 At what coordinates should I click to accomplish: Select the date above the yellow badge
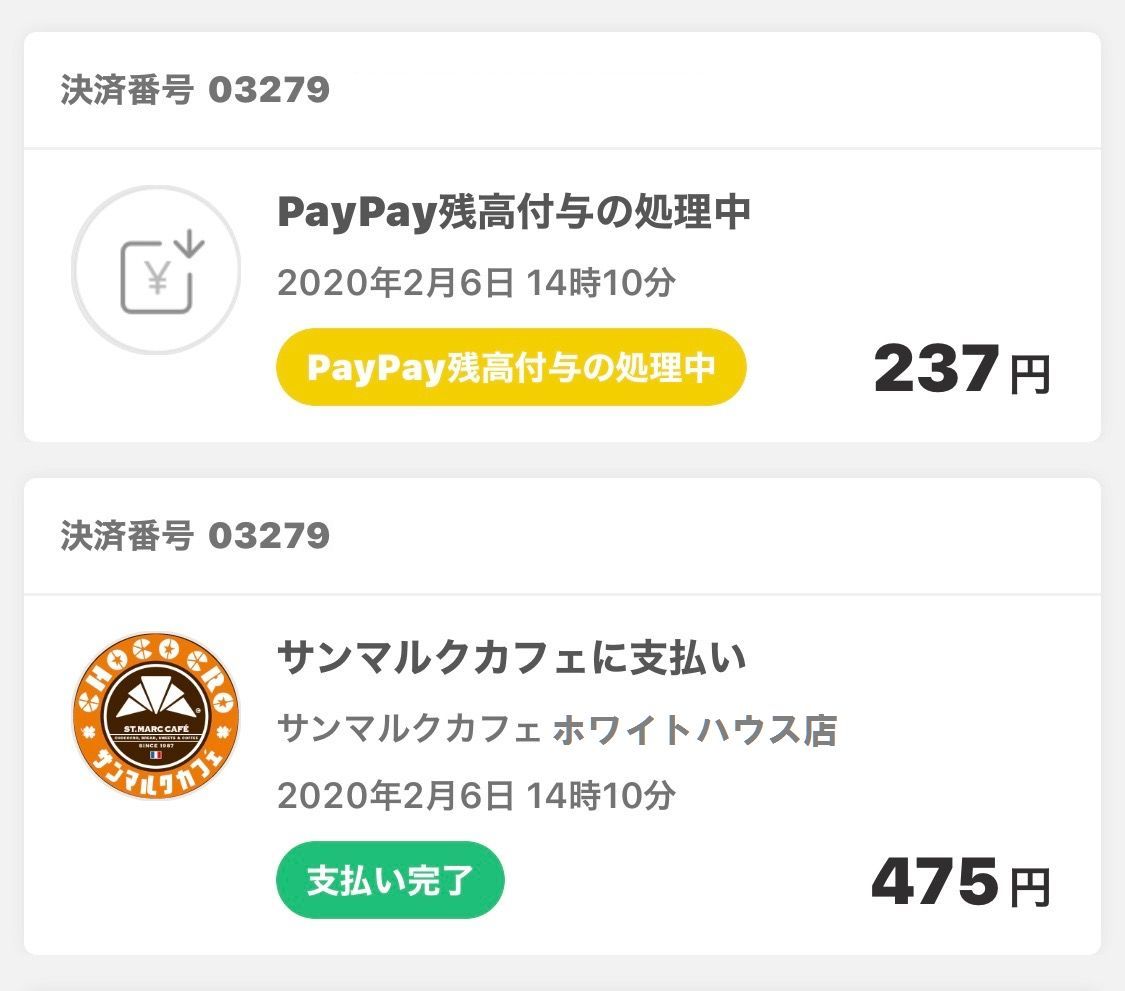pos(476,284)
